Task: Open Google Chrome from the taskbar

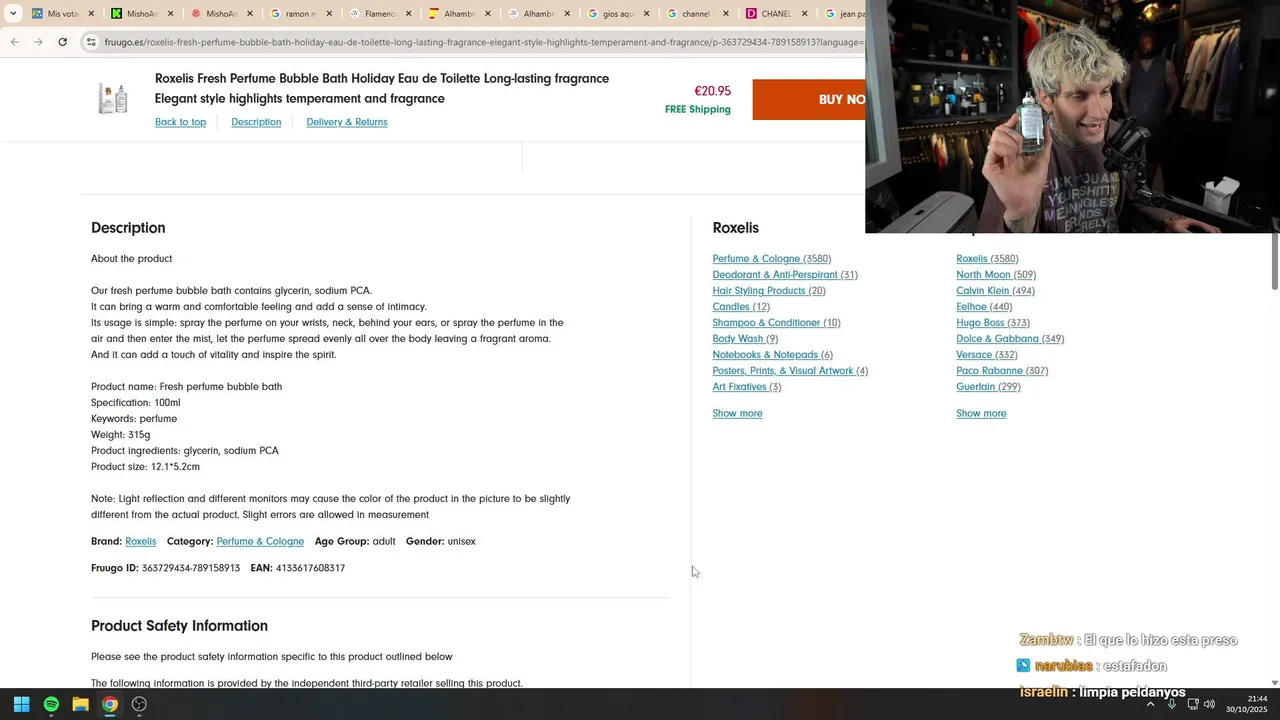Action: coord(110,704)
